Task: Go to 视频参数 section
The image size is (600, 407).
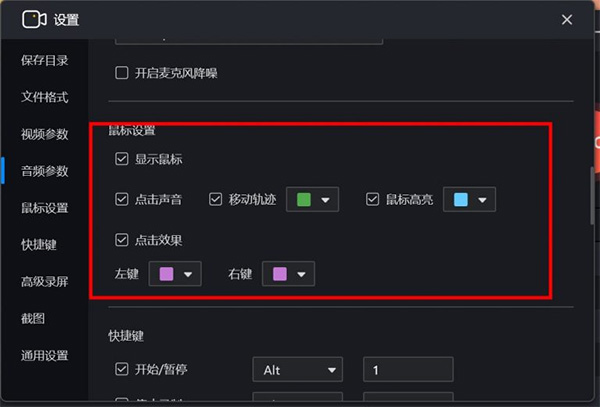Action: [x=44, y=134]
